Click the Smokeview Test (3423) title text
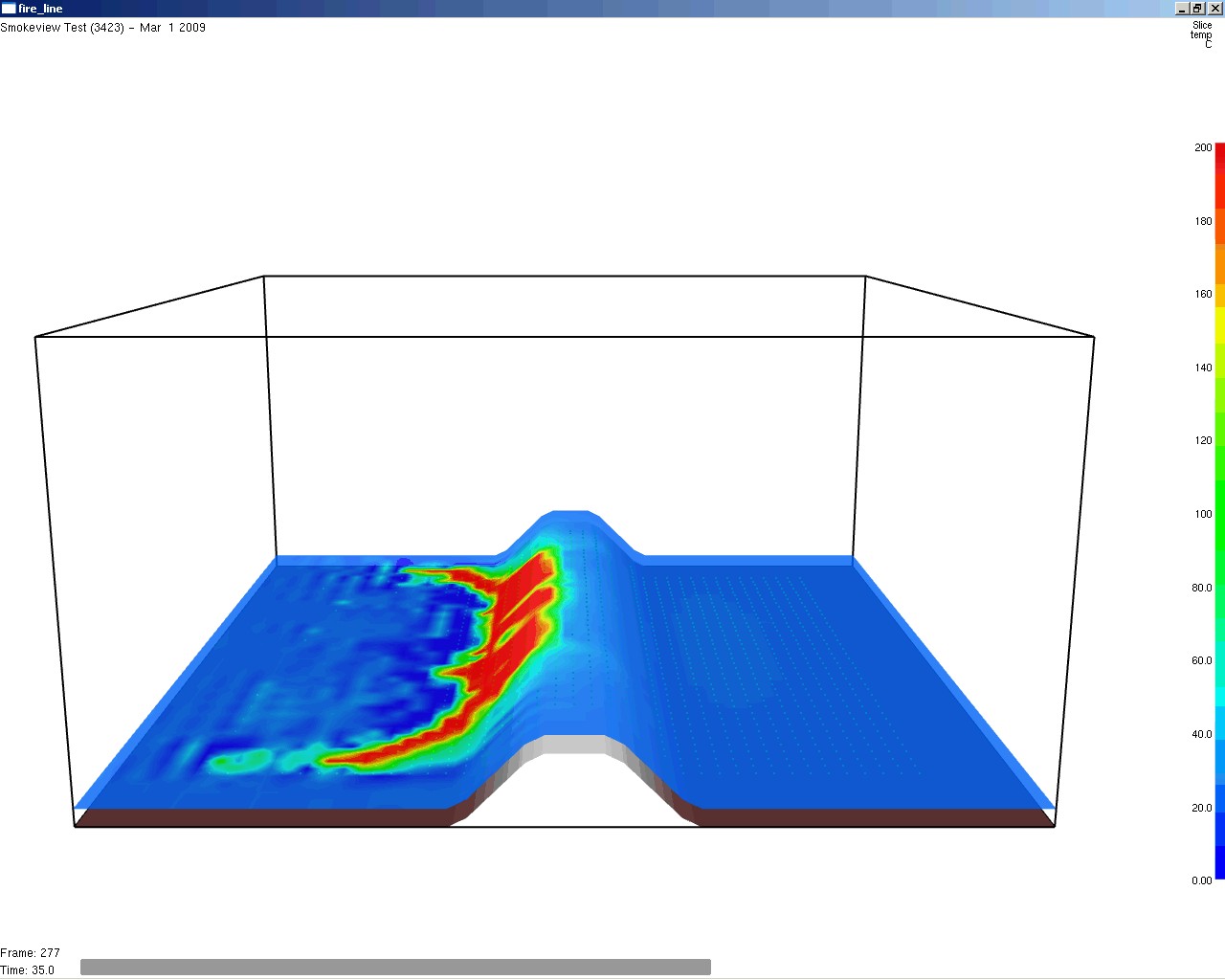This screenshot has width=1225, height=980. click(102, 28)
